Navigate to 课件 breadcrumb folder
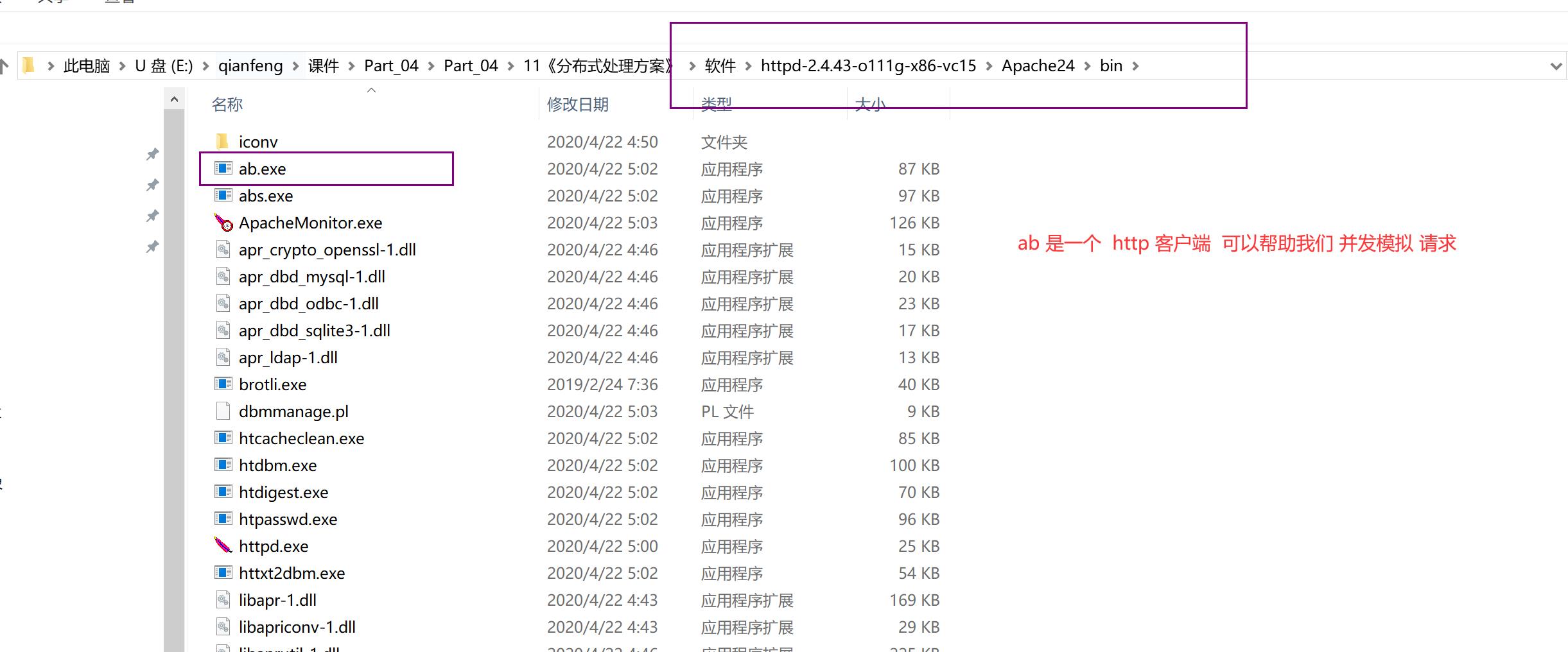 324,65
